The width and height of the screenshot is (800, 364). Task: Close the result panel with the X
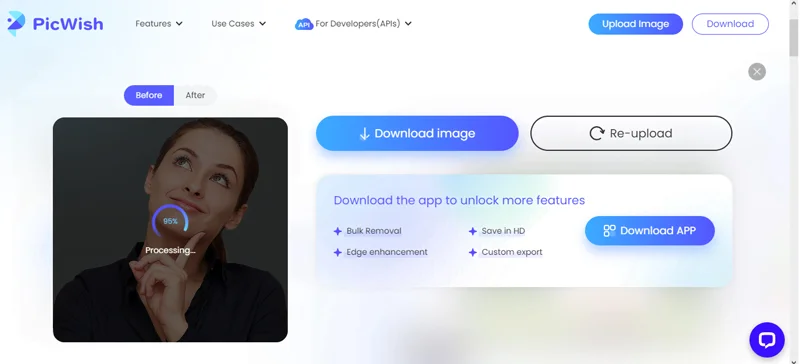coord(757,71)
